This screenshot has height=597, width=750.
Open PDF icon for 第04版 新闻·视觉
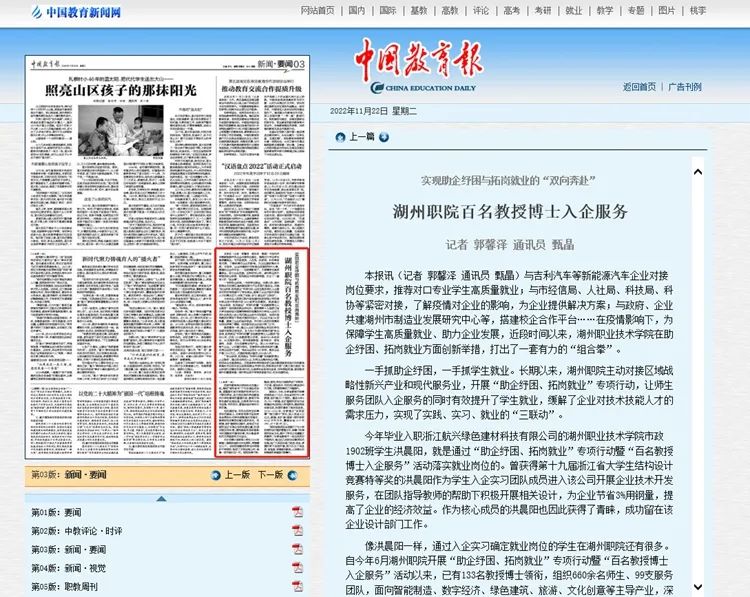point(297,568)
